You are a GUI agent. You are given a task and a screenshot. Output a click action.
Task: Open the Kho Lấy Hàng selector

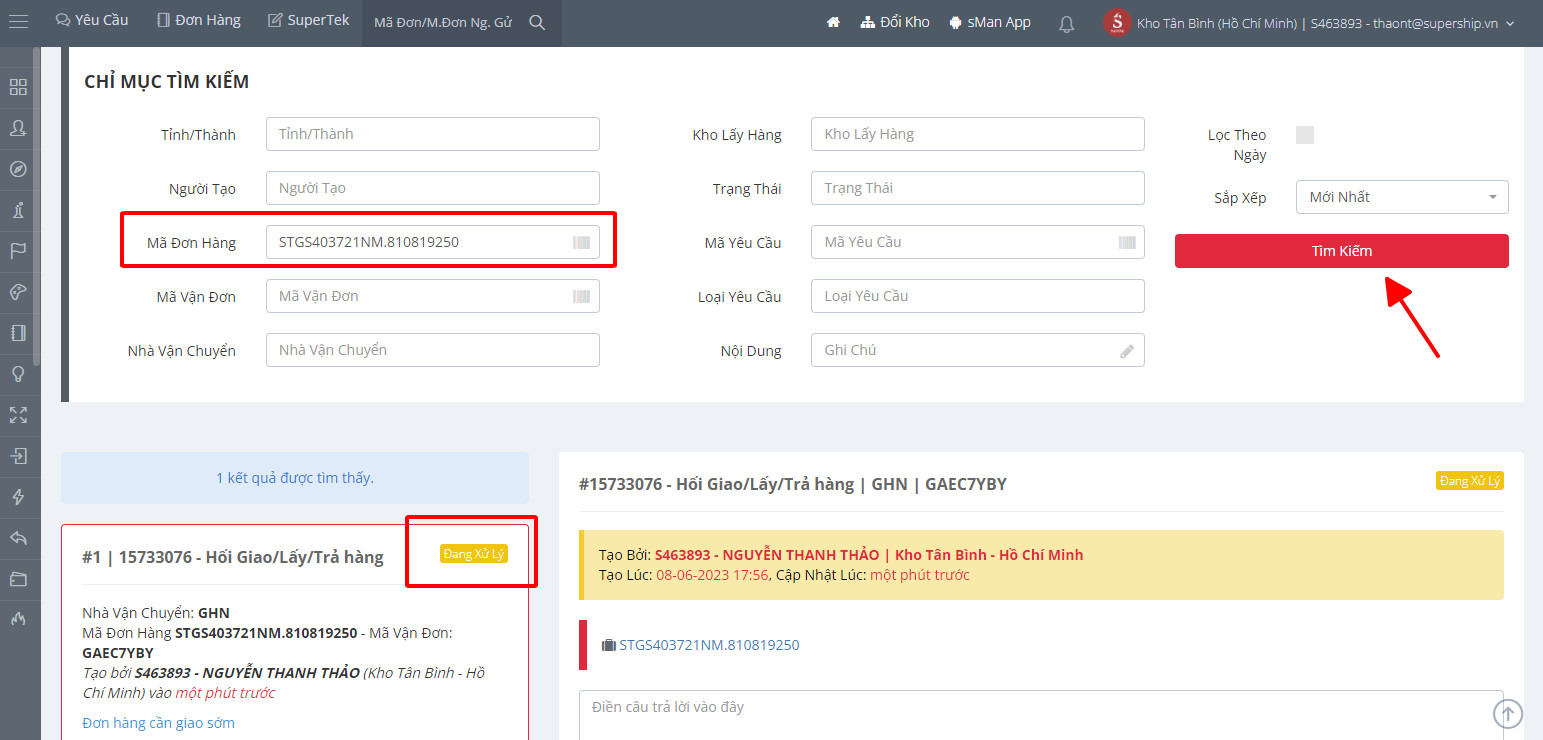[x=978, y=134]
